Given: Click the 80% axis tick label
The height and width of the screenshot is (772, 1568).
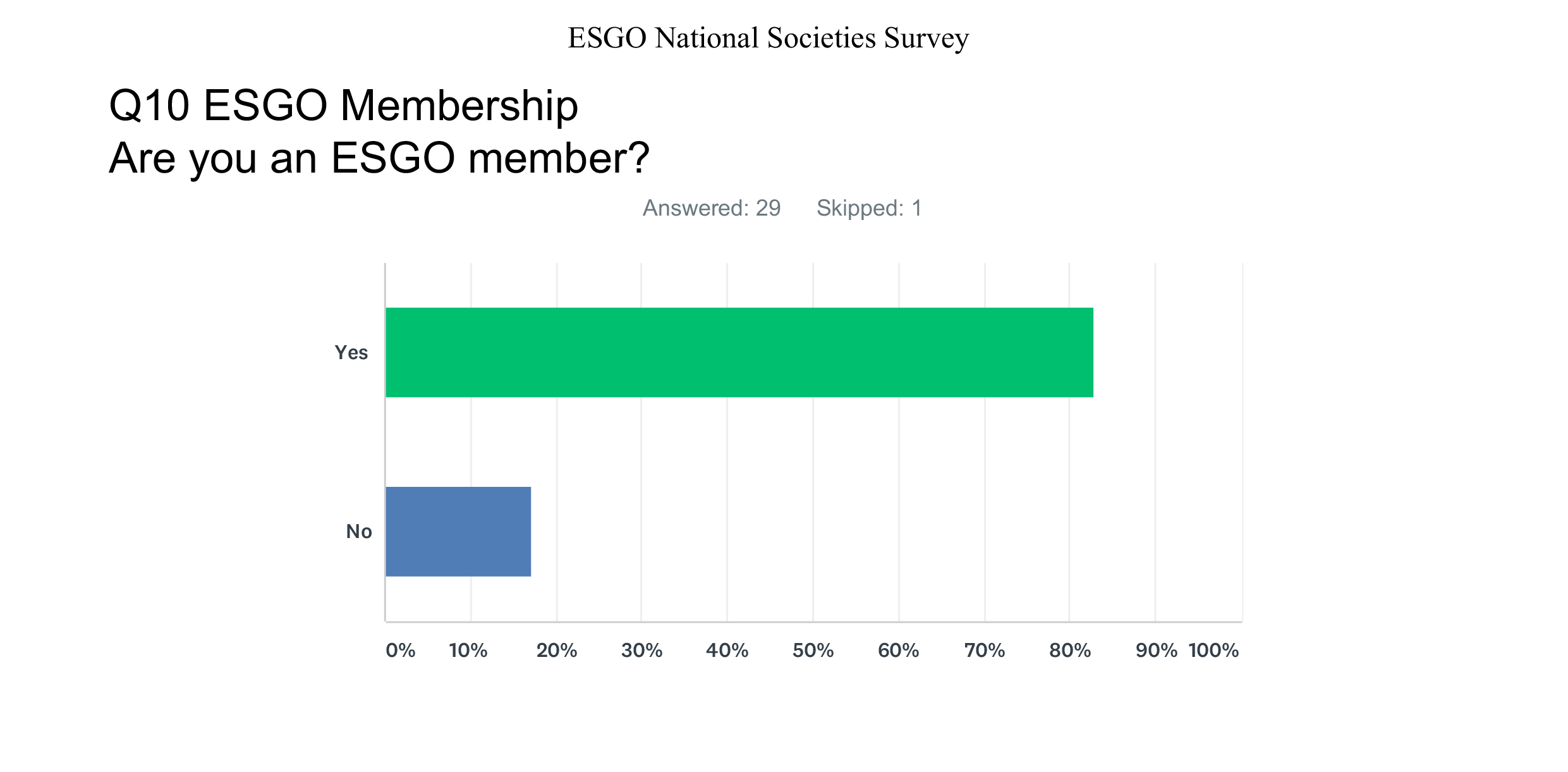Looking at the screenshot, I should [x=1070, y=651].
